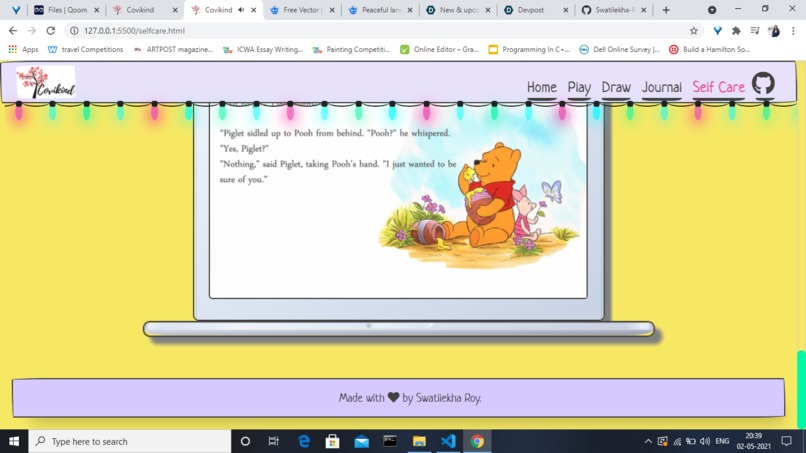
Task: Open the GitHub icon in navbar
Action: (x=763, y=83)
